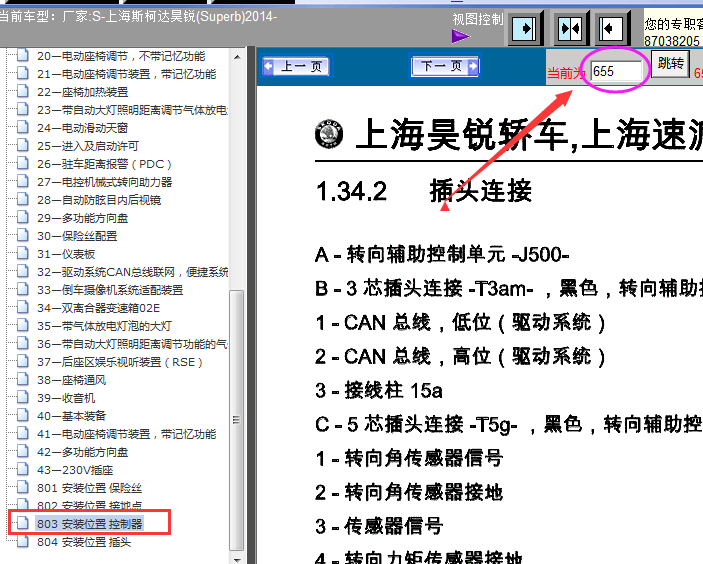703x564 pixels.
Task: Click the page icon beside 24—电动滑动天窗
Action: 23,127
